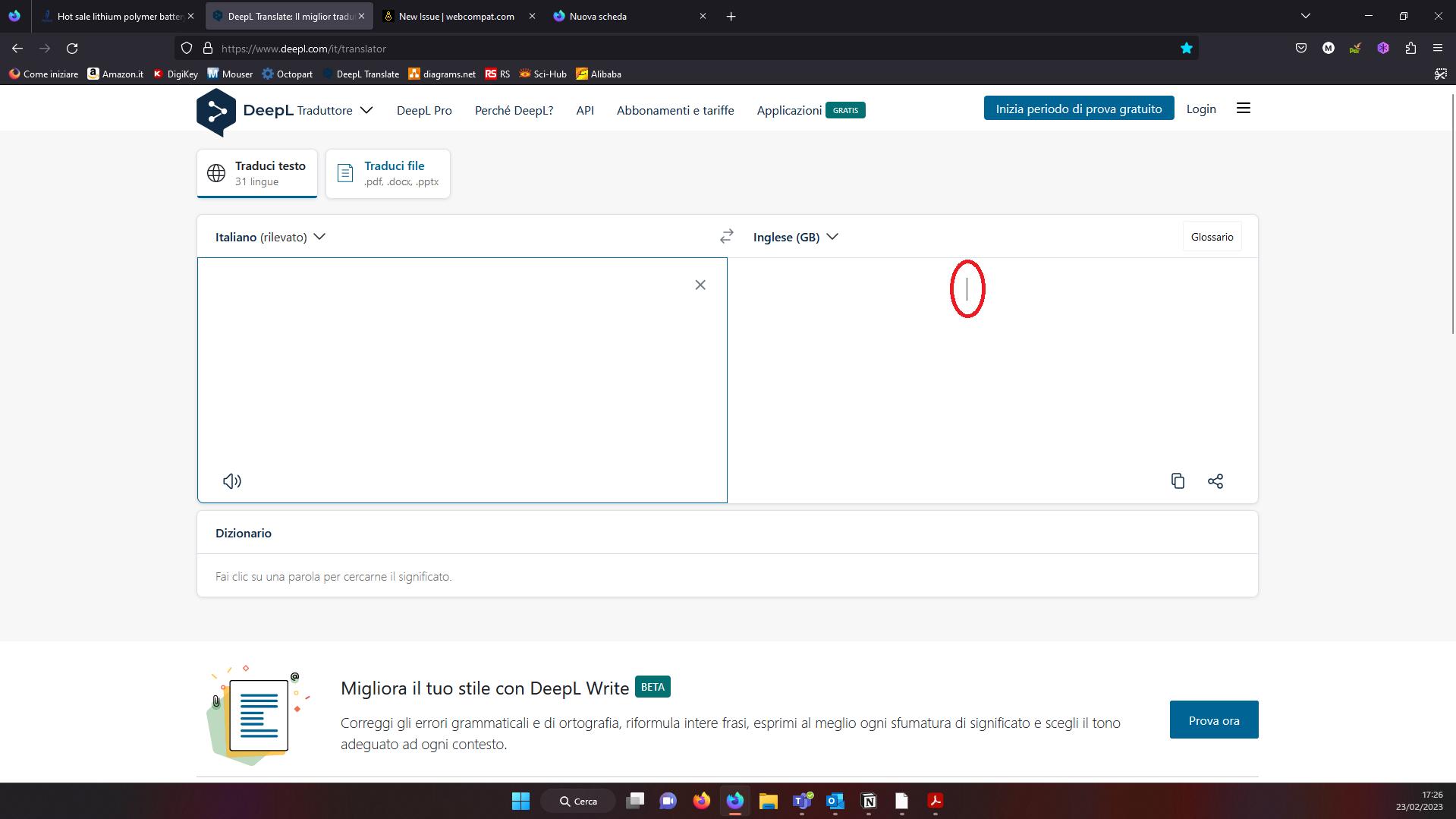Image resolution: width=1456 pixels, height=819 pixels.
Task: Switch to the Traduci file tab
Action: click(388, 173)
